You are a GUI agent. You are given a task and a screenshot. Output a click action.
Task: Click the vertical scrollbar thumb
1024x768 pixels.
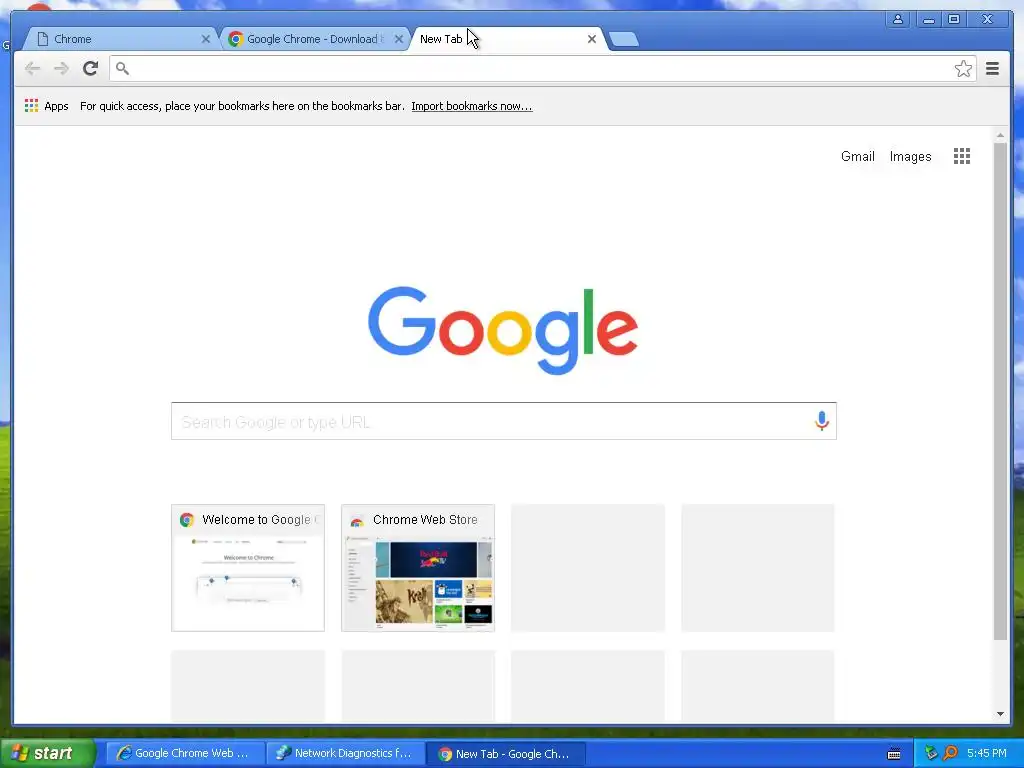[x=1000, y=391]
